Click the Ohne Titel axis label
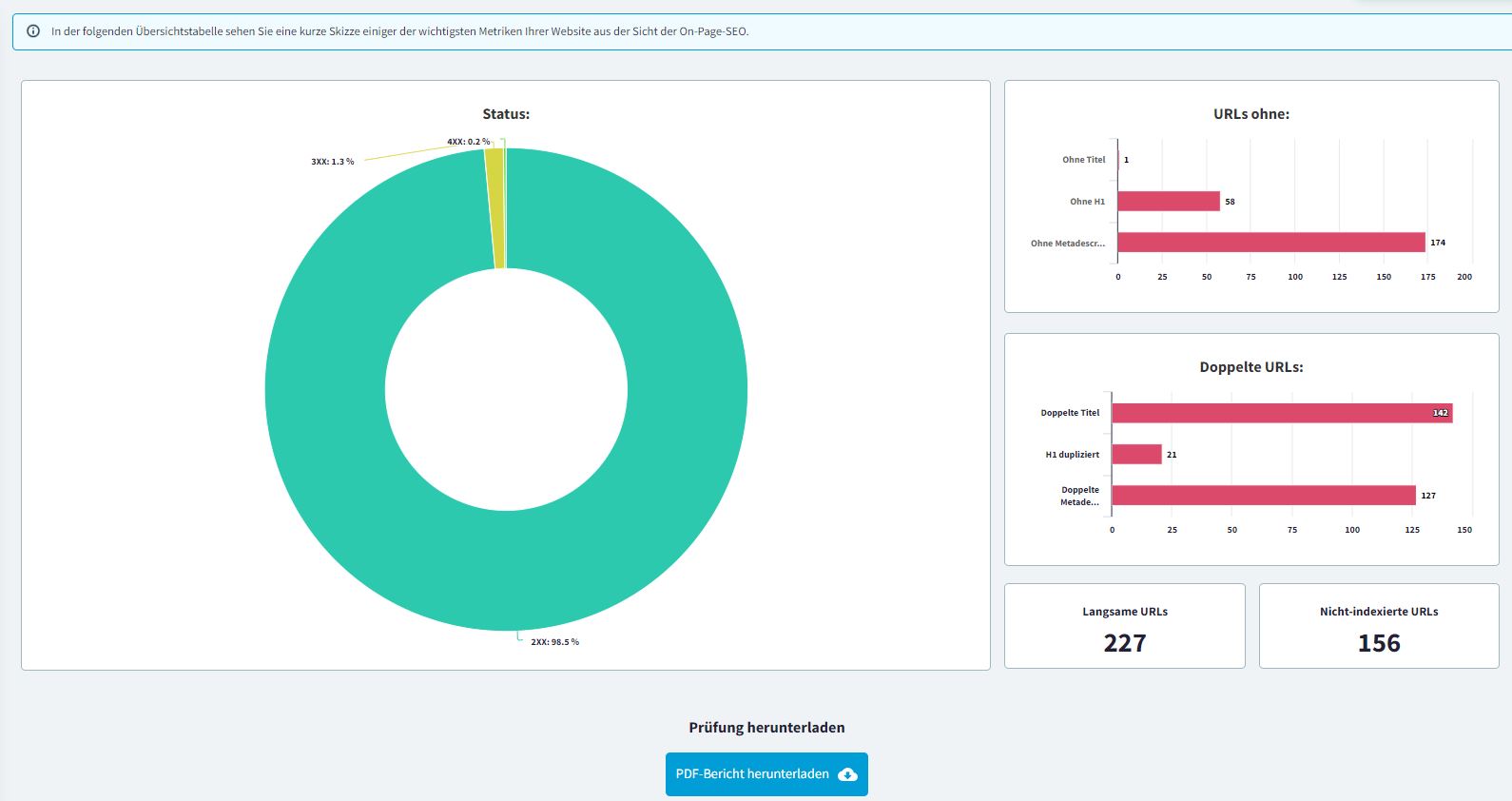The width and height of the screenshot is (1512, 801). tap(1083, 160)
